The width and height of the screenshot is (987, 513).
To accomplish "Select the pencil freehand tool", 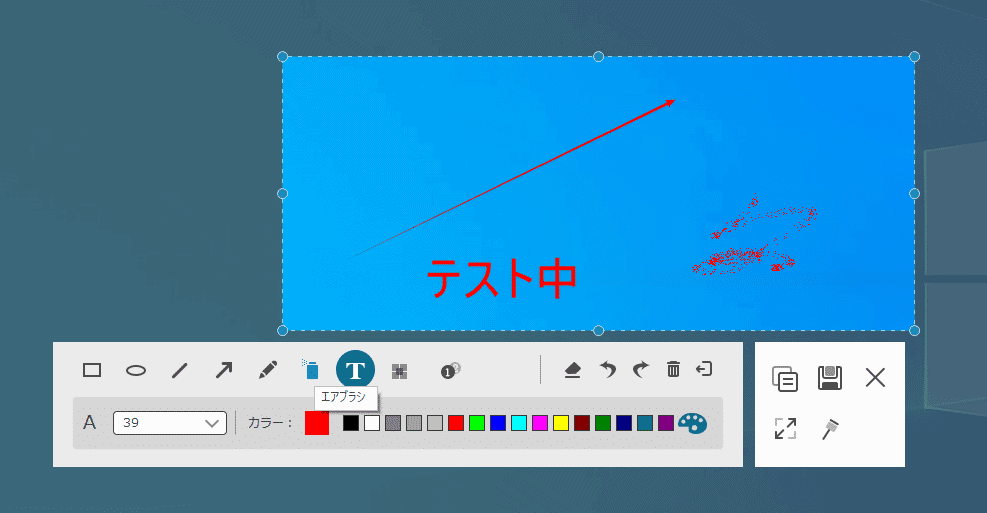I will pyautogui.click(x=268, y=370).
